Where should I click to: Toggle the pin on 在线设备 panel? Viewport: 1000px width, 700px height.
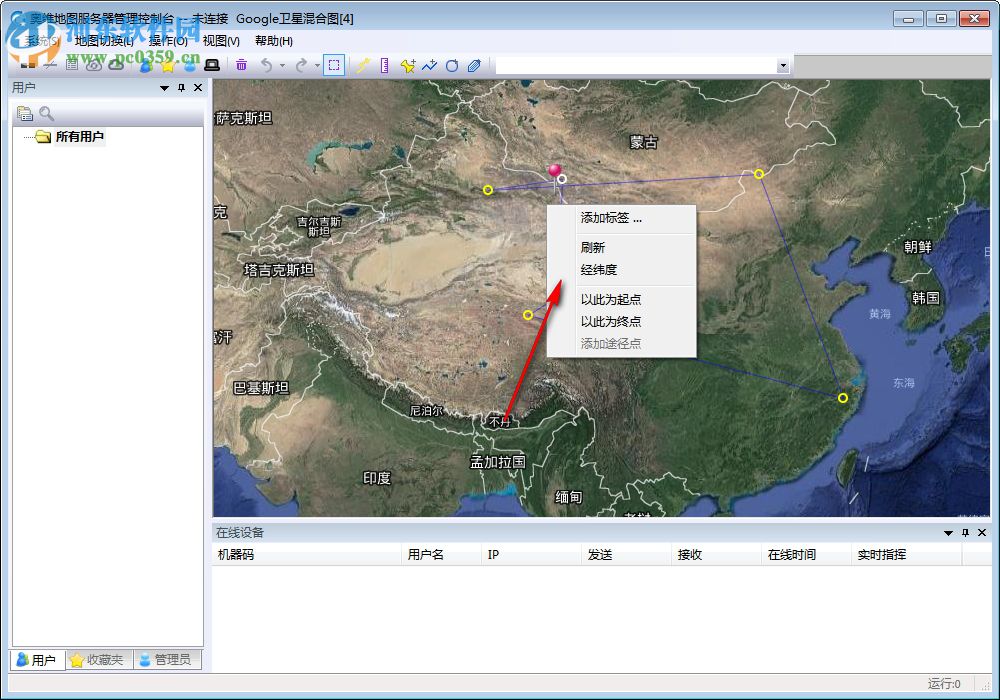[964, 532]
